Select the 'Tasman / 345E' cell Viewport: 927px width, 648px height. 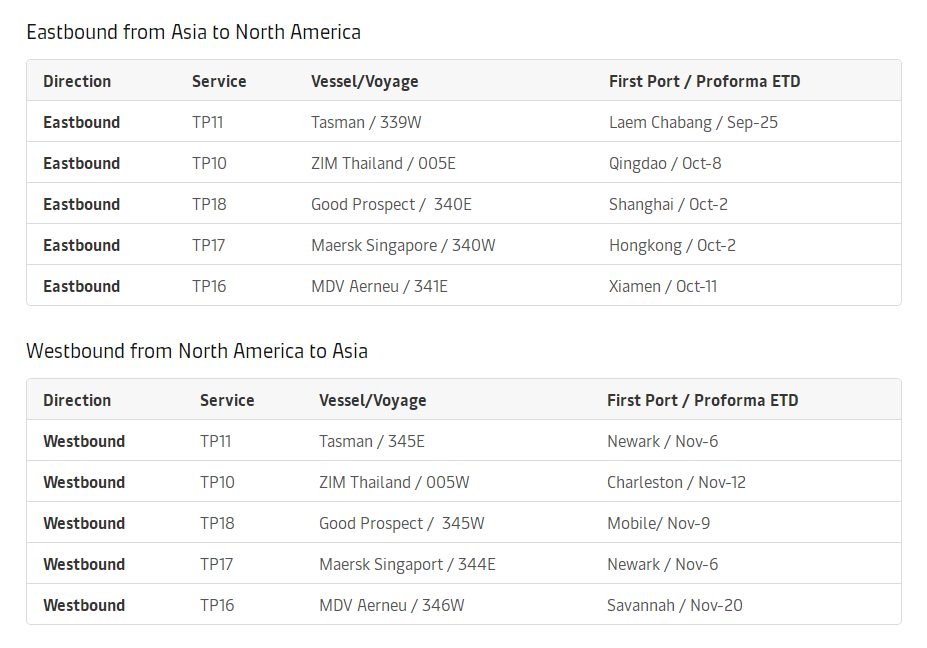[x=372, y=442]
